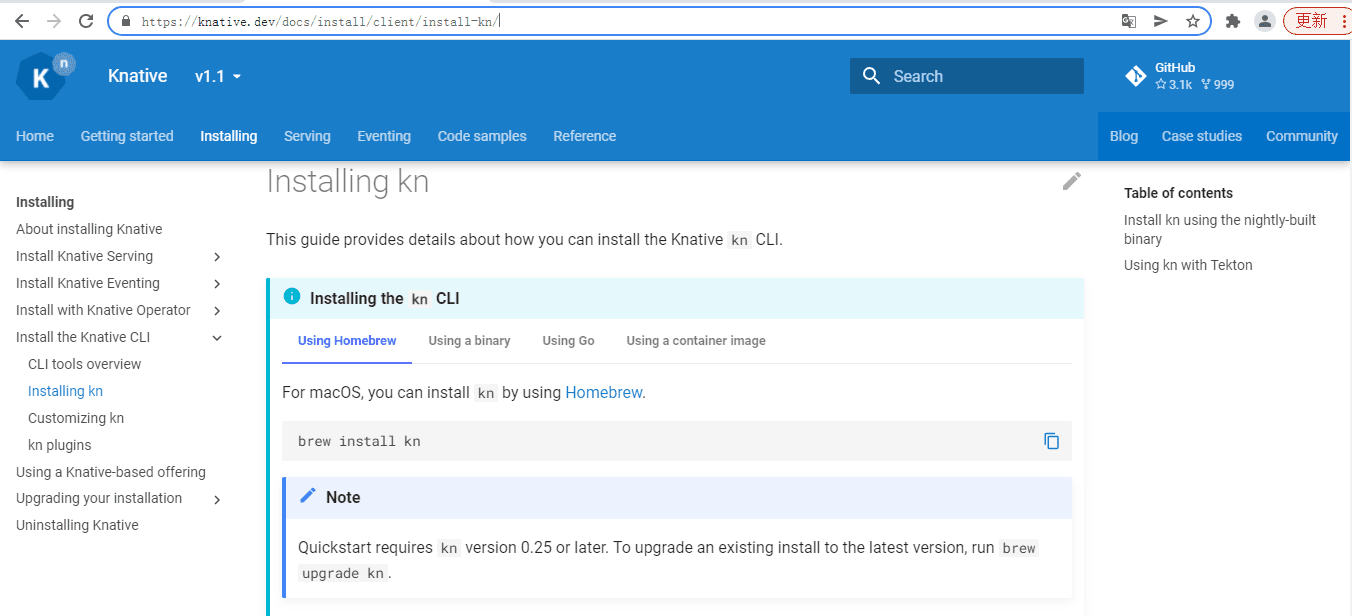Click the padlock site info icon
This screenshot has height=616, width=1352.
126,21
